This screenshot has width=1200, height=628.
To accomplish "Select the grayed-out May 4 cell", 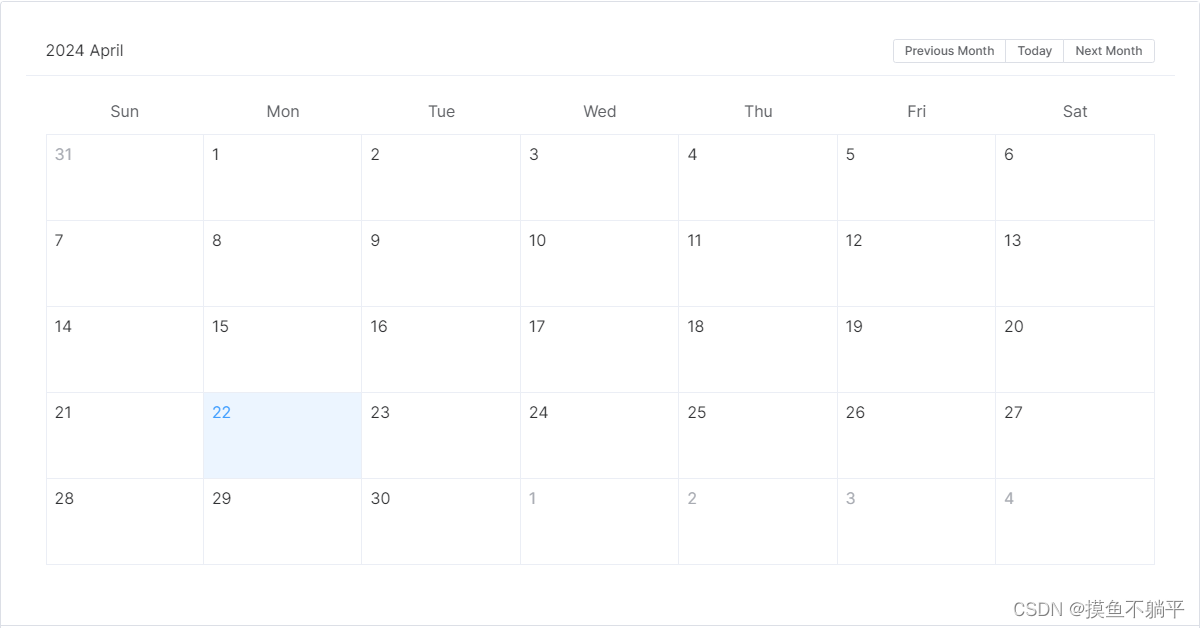I will [x=1075, y=521].
